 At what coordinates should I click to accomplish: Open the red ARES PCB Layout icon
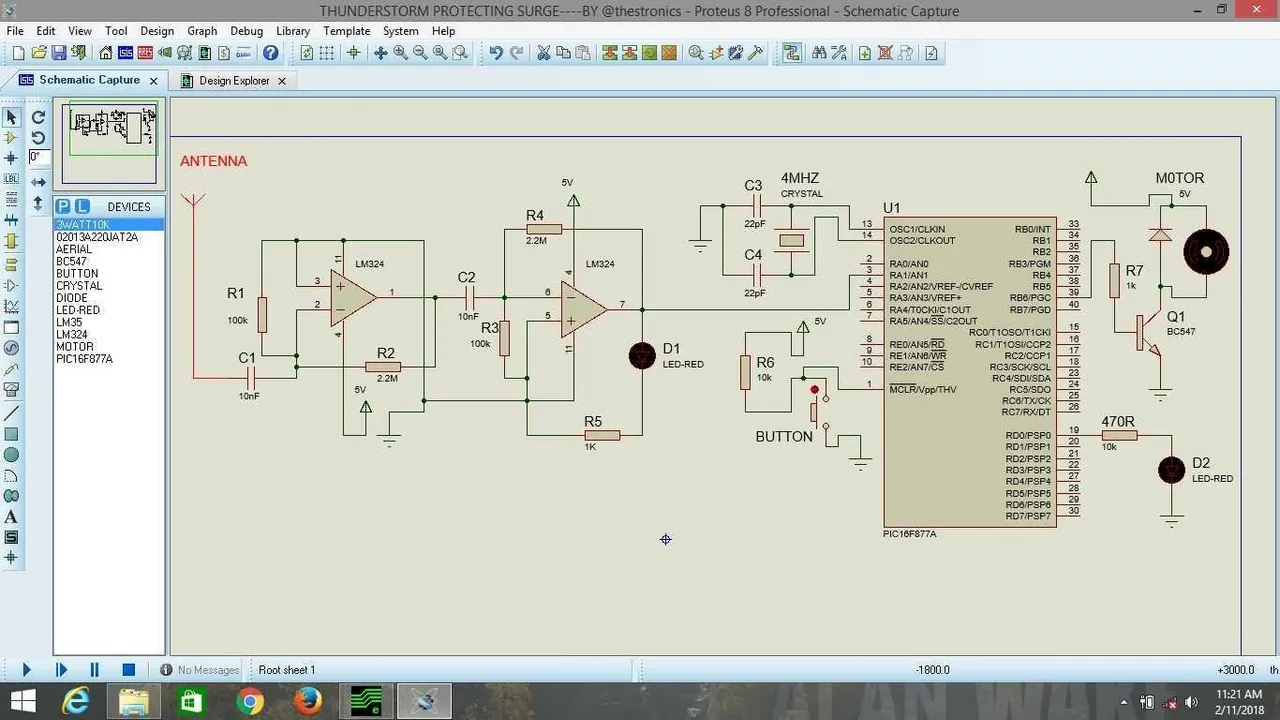click(x=145, y=52)
